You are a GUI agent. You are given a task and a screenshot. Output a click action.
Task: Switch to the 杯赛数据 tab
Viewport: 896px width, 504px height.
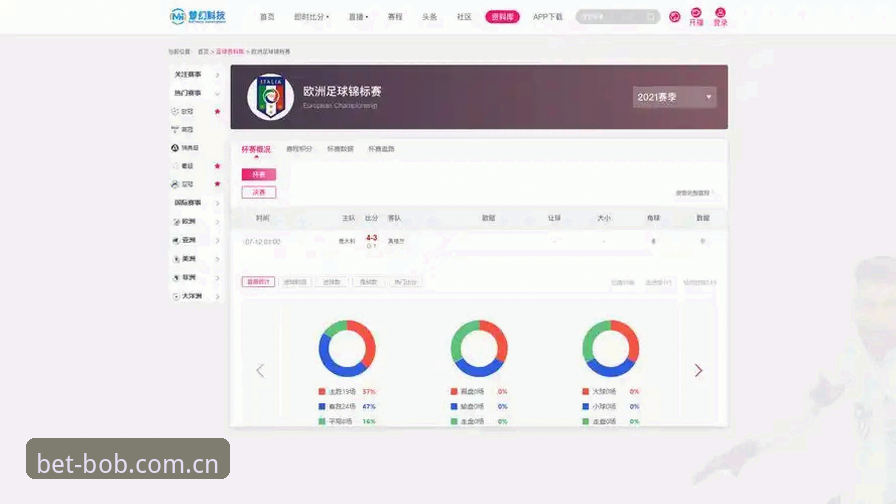pos(340,149)
